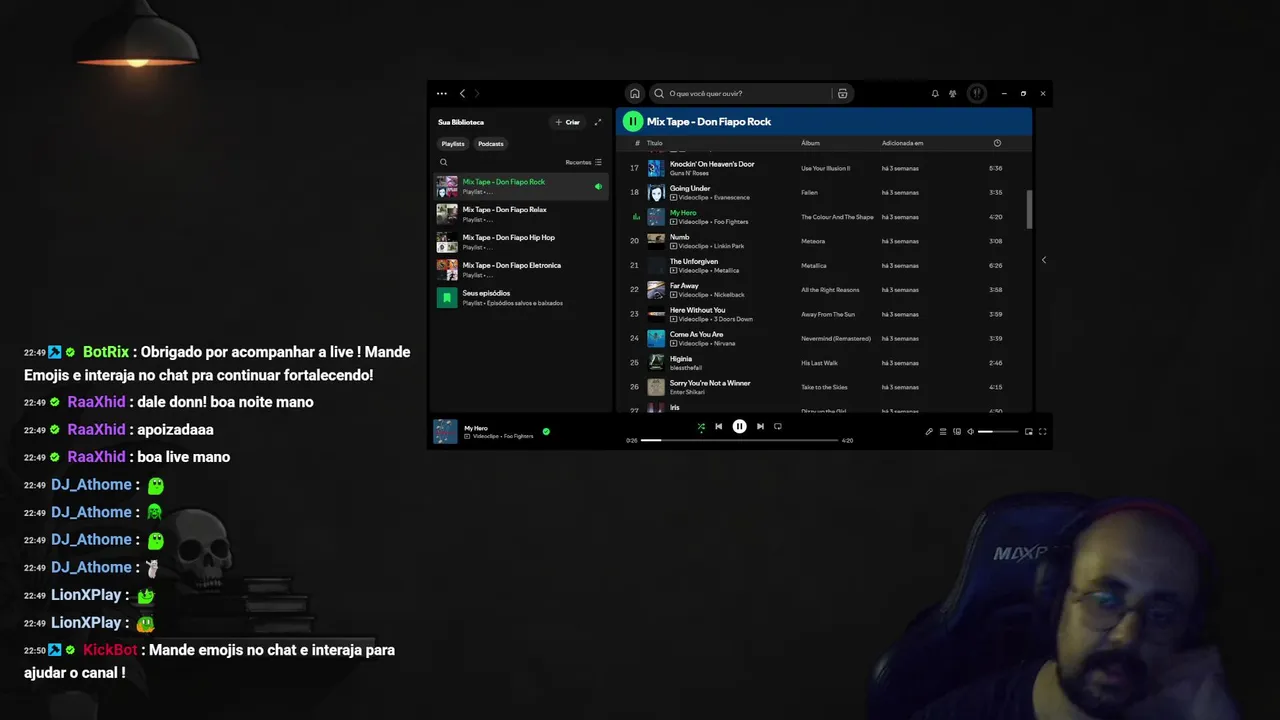
Task: Open the Spotify Home icon
Action: coord(634,94)
